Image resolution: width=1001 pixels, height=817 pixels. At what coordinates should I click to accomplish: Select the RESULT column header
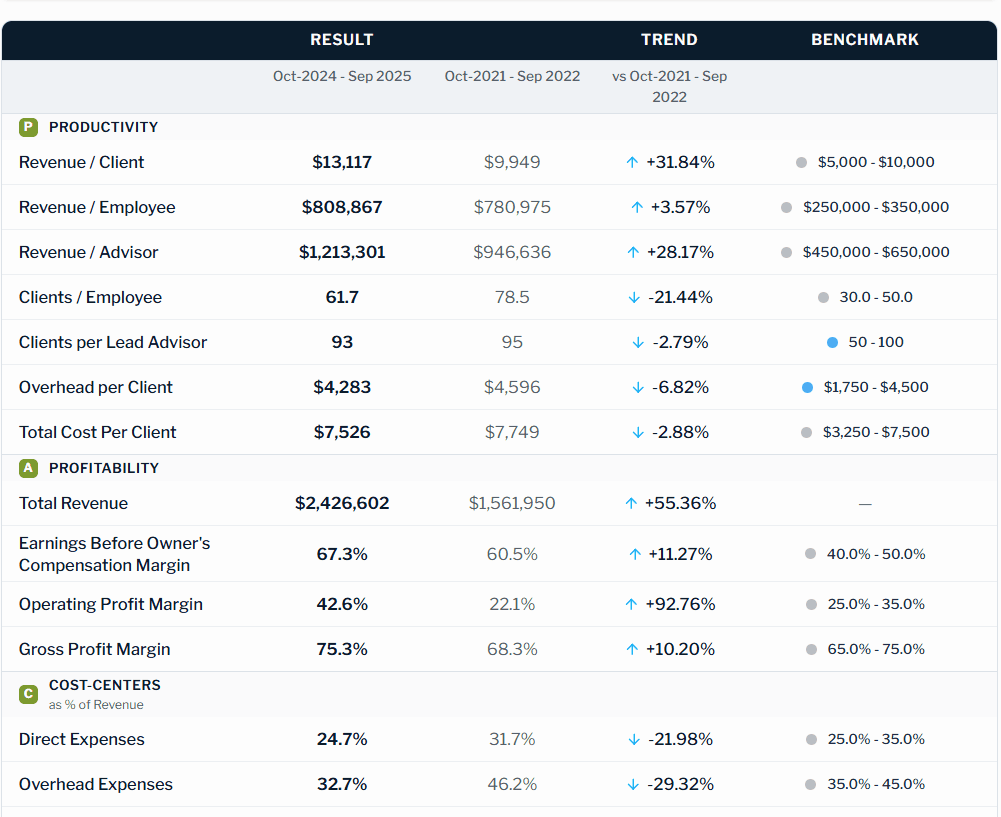point(341,39)
